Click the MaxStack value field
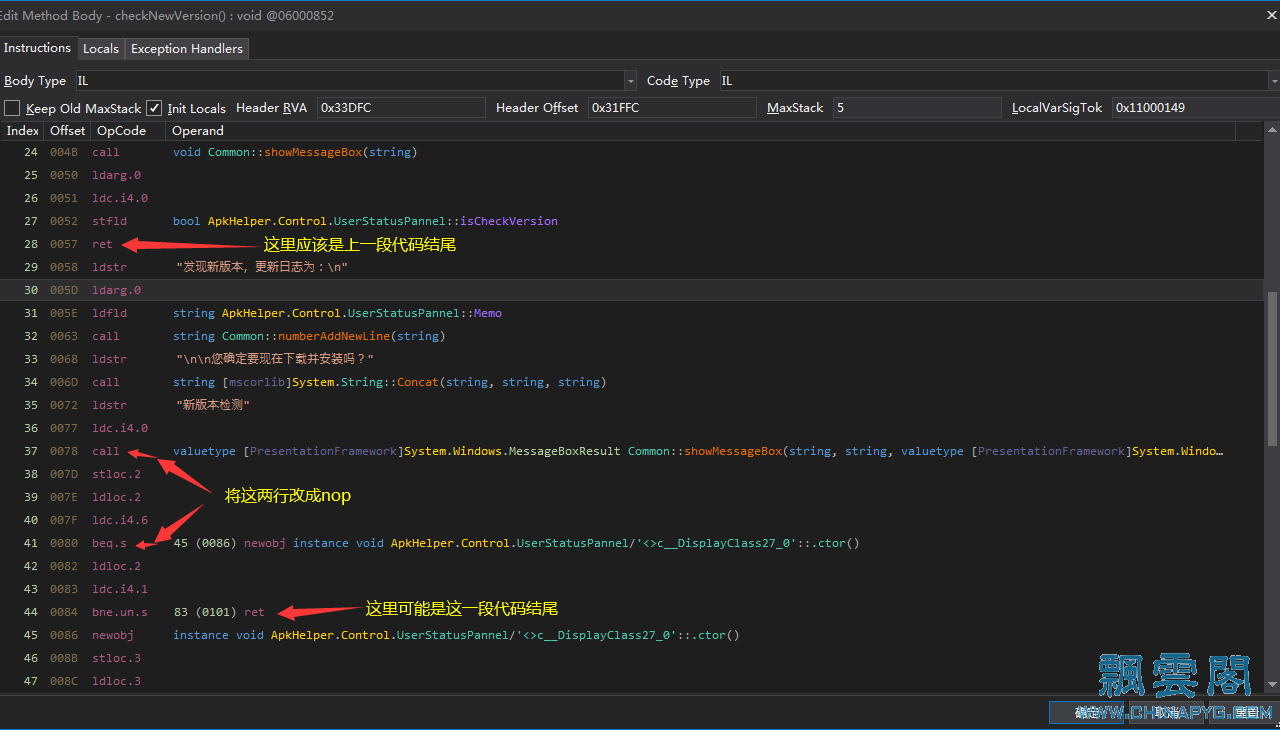Image resolution: width=1280 pixels, height=730 pixels. click(917, 108)
